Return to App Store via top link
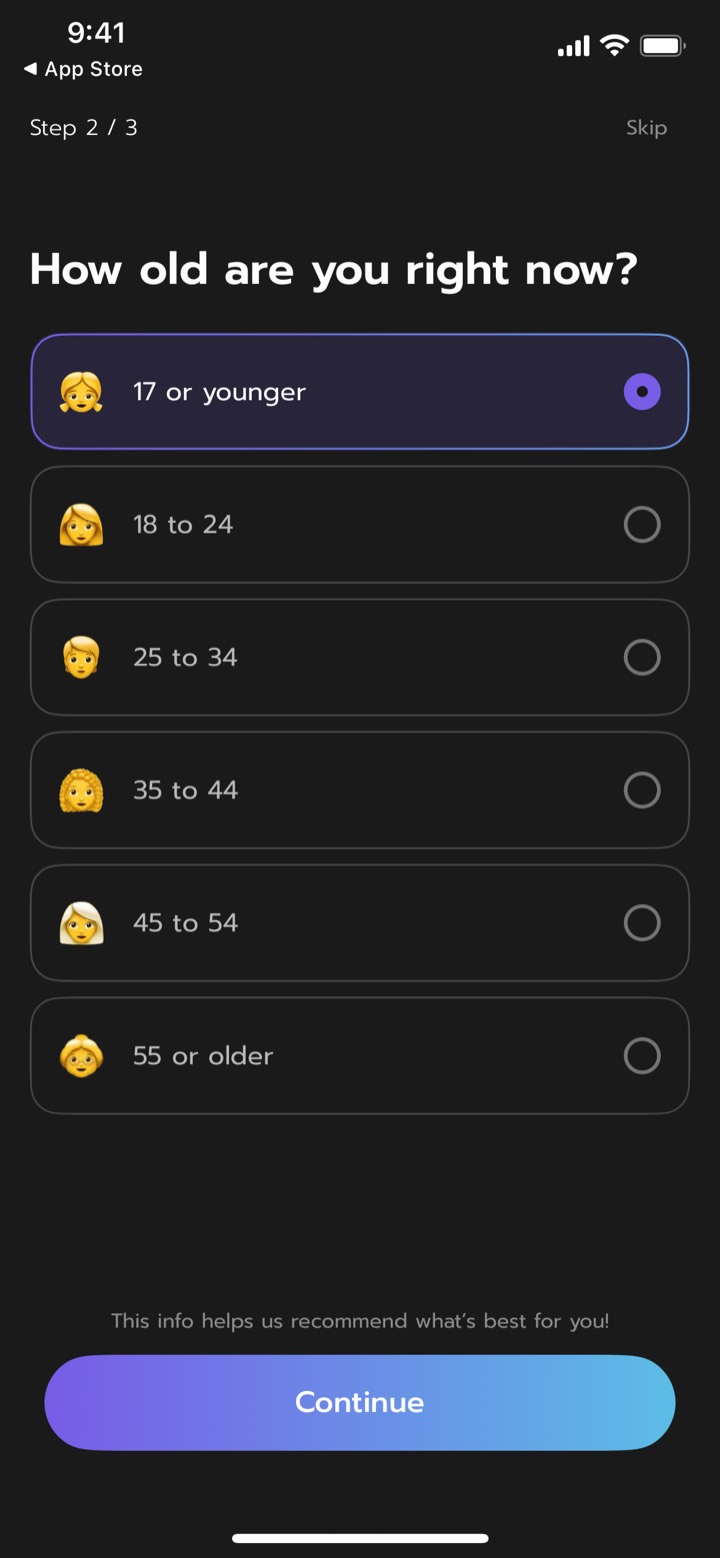This screenshot has height=1558, width=720. coord(83,69)
